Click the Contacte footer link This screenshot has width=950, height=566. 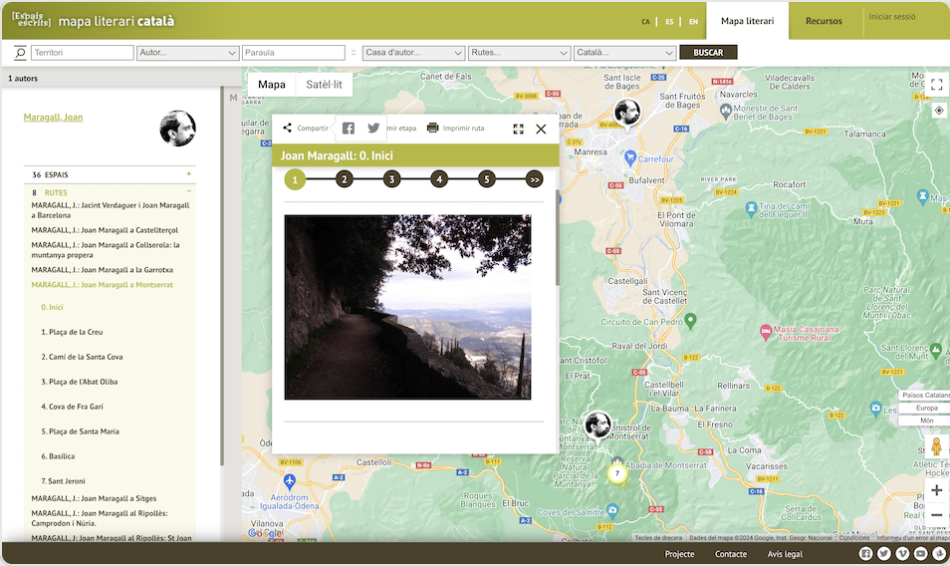coord(731,554)
